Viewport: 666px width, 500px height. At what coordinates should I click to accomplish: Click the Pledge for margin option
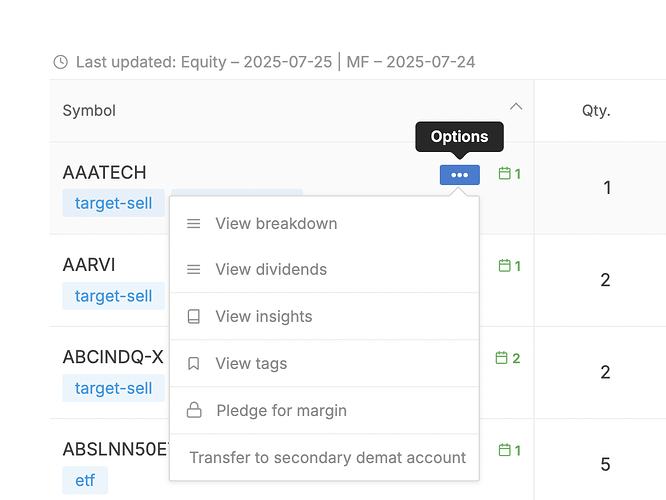pos(281,411)
